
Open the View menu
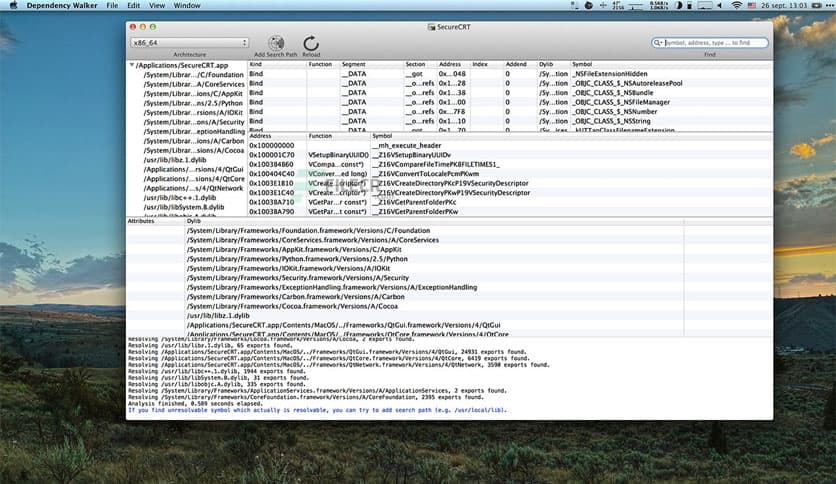[x=156, y=5]
